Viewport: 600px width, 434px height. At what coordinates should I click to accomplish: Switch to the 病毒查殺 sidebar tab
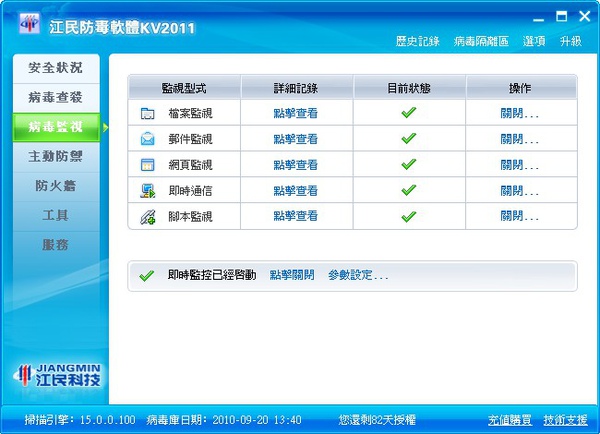56,98
